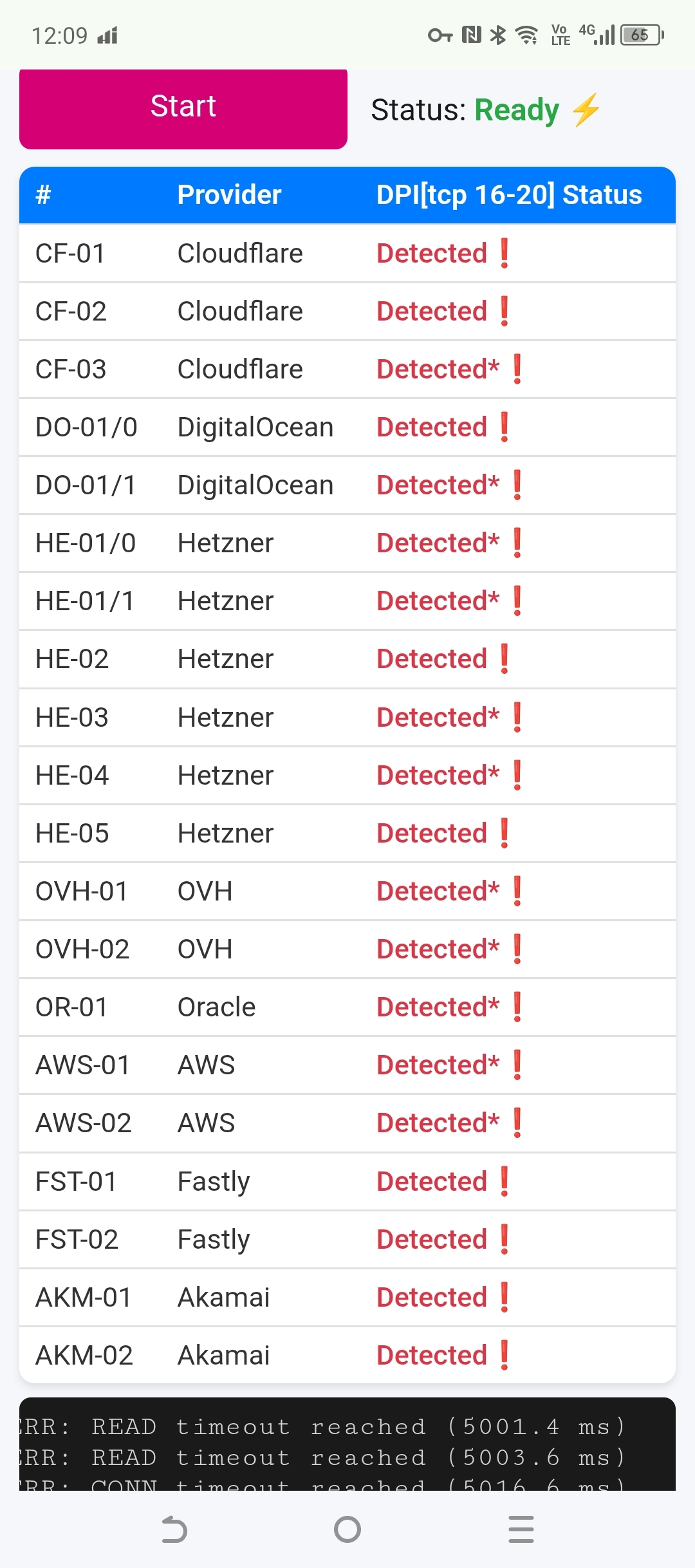
Task: Open recent apps via three-line icon
Action: (x=521, y=1529)
